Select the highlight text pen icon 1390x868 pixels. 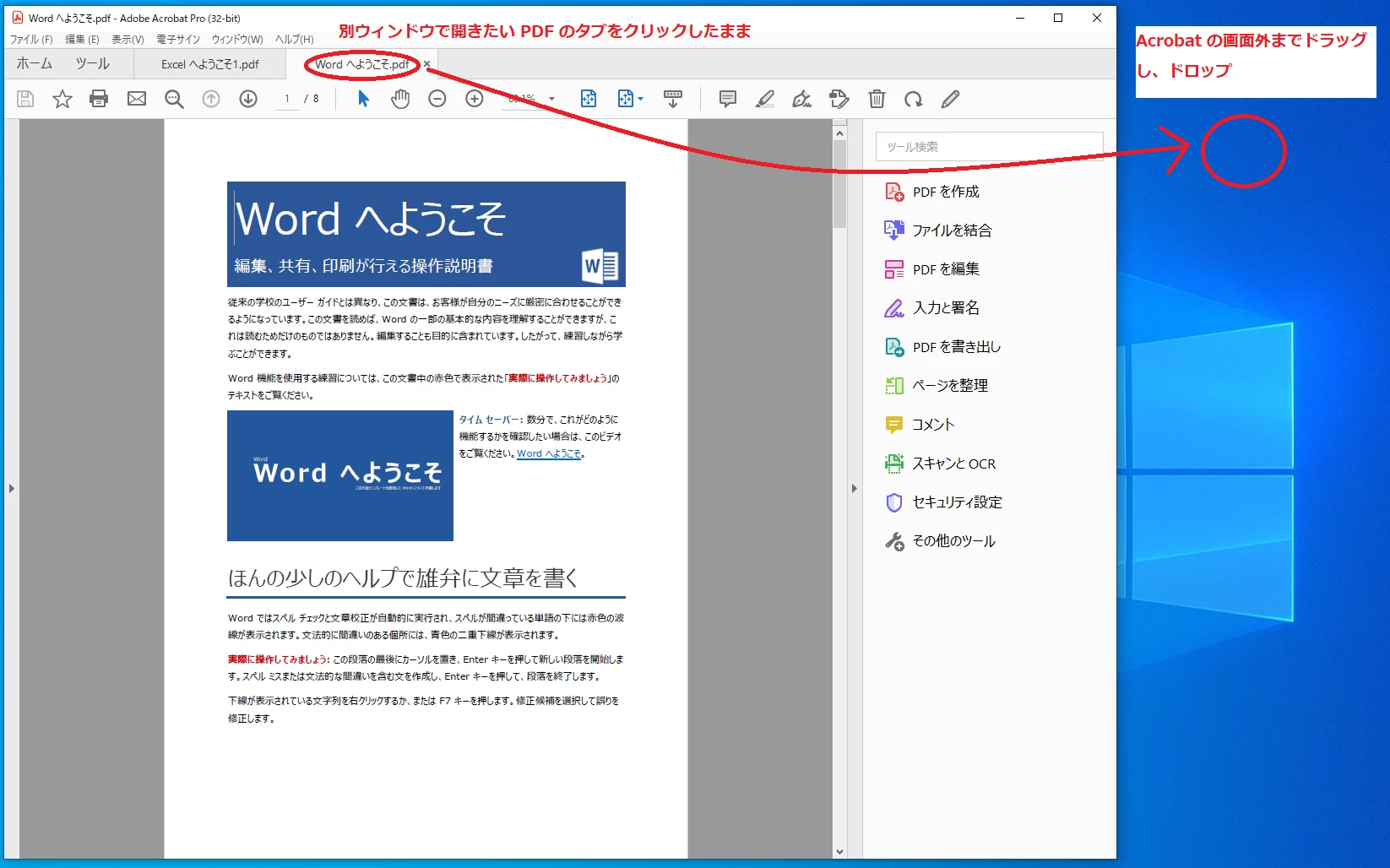click(765, 99)
